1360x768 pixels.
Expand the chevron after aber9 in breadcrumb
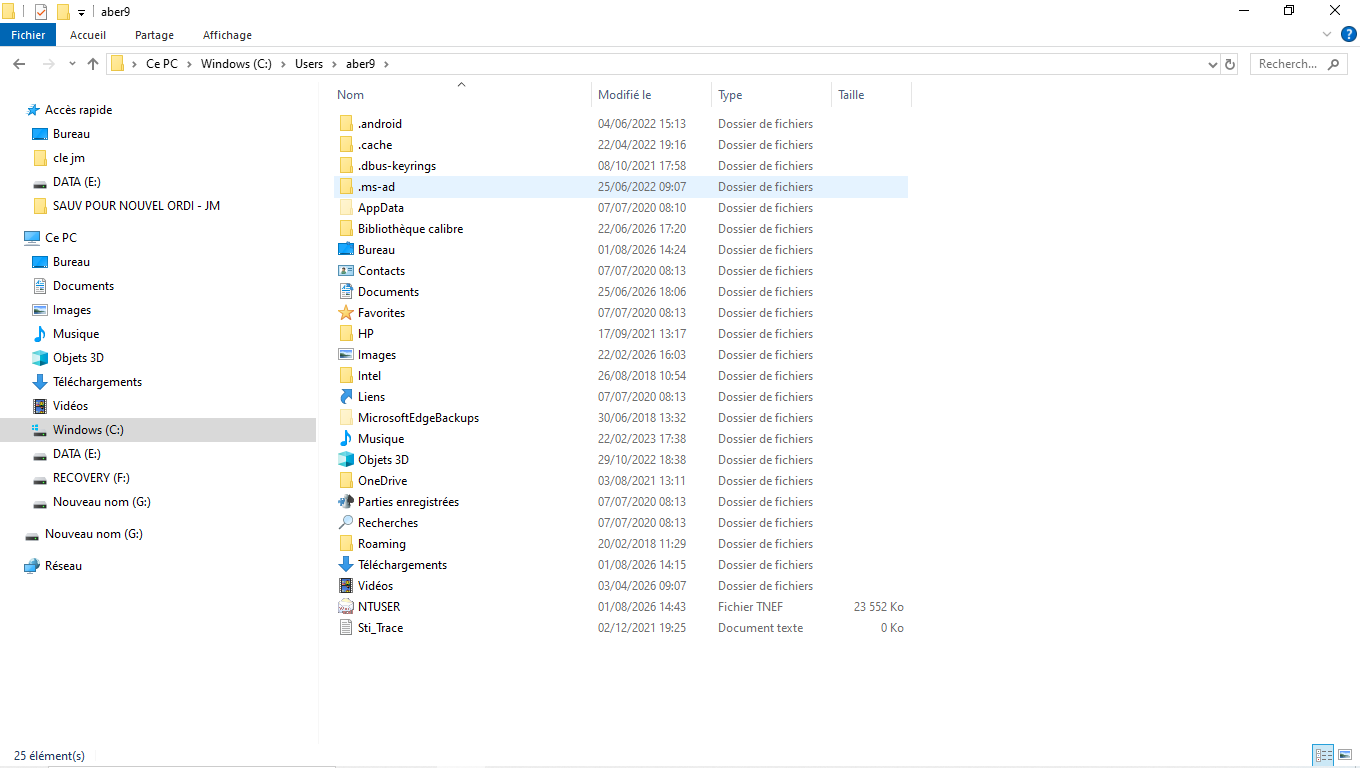click(x=386, y=64)
